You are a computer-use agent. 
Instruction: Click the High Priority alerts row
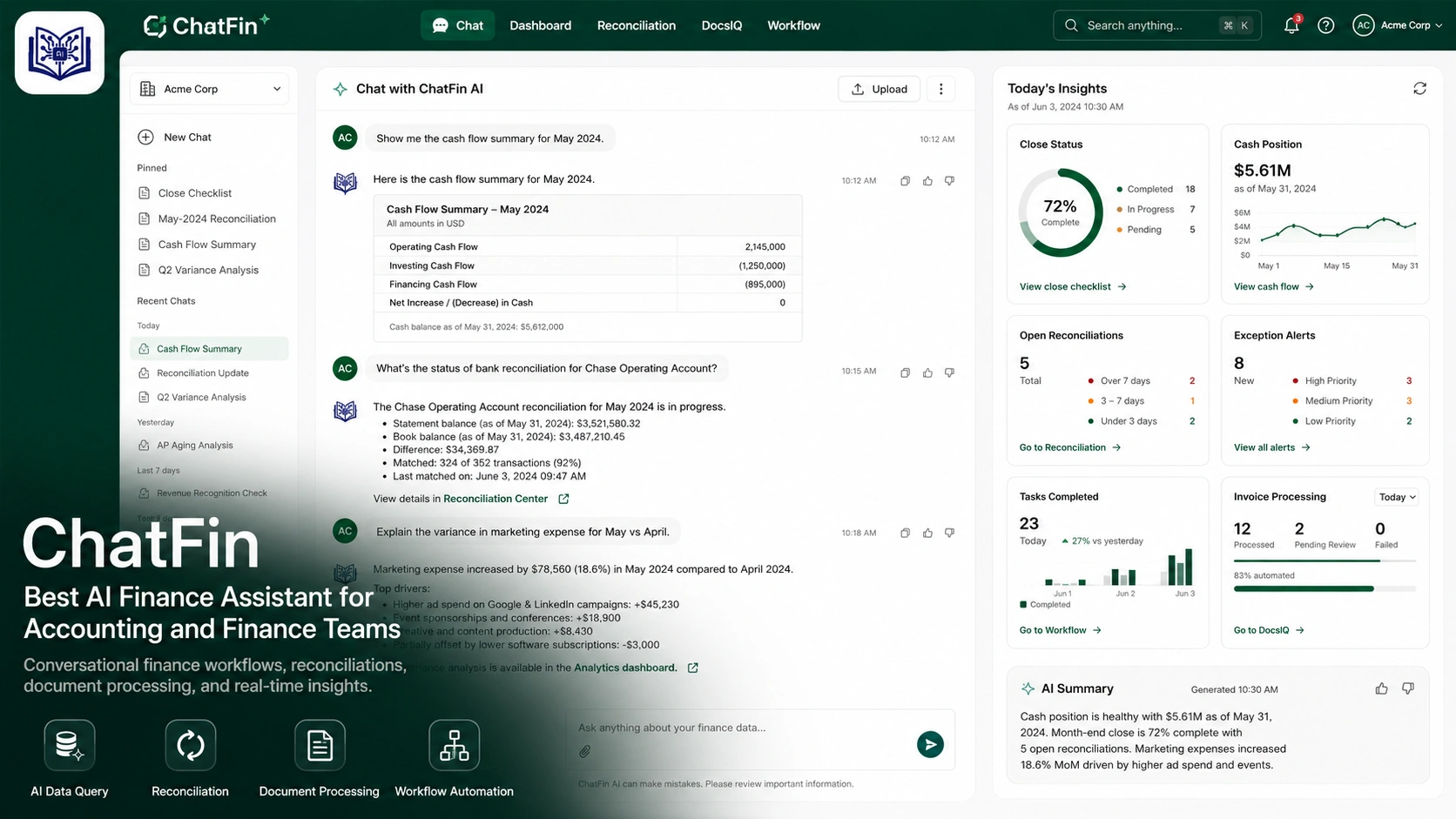pos(1352,381)
